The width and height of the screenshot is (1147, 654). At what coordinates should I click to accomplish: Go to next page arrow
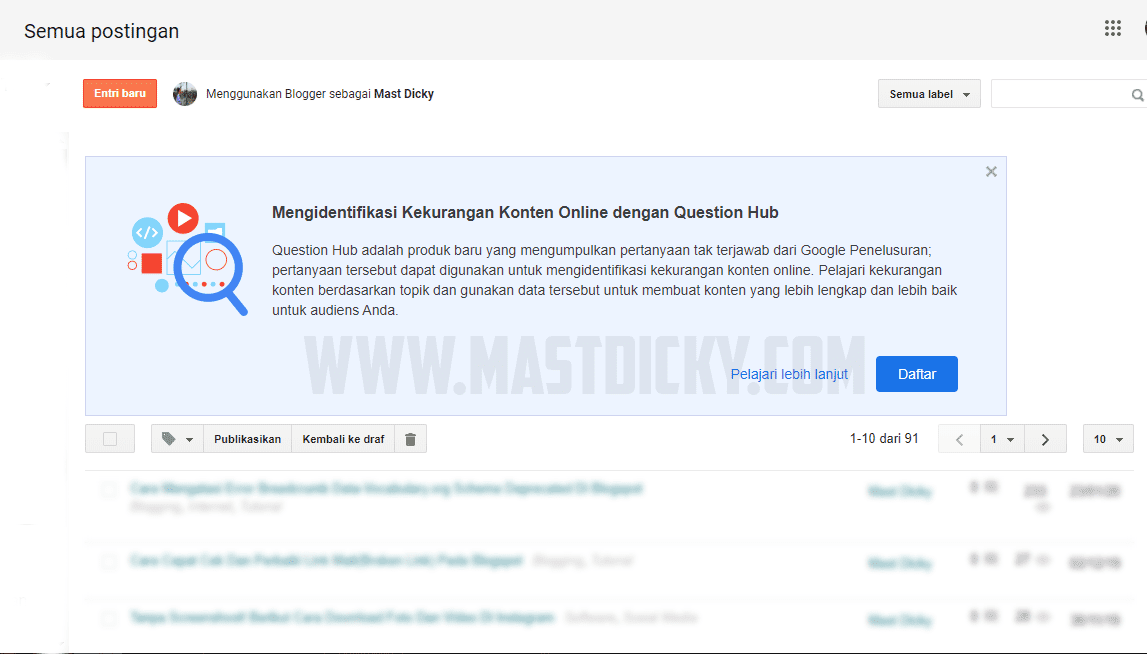(1045, 439)
